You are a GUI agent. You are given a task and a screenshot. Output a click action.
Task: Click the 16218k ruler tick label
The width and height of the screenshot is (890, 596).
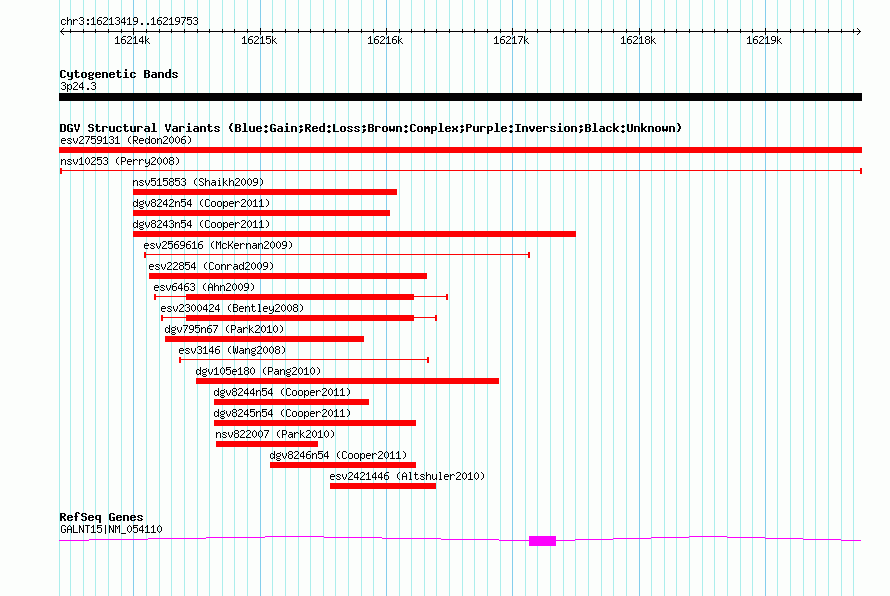click(x=638, y=40)
